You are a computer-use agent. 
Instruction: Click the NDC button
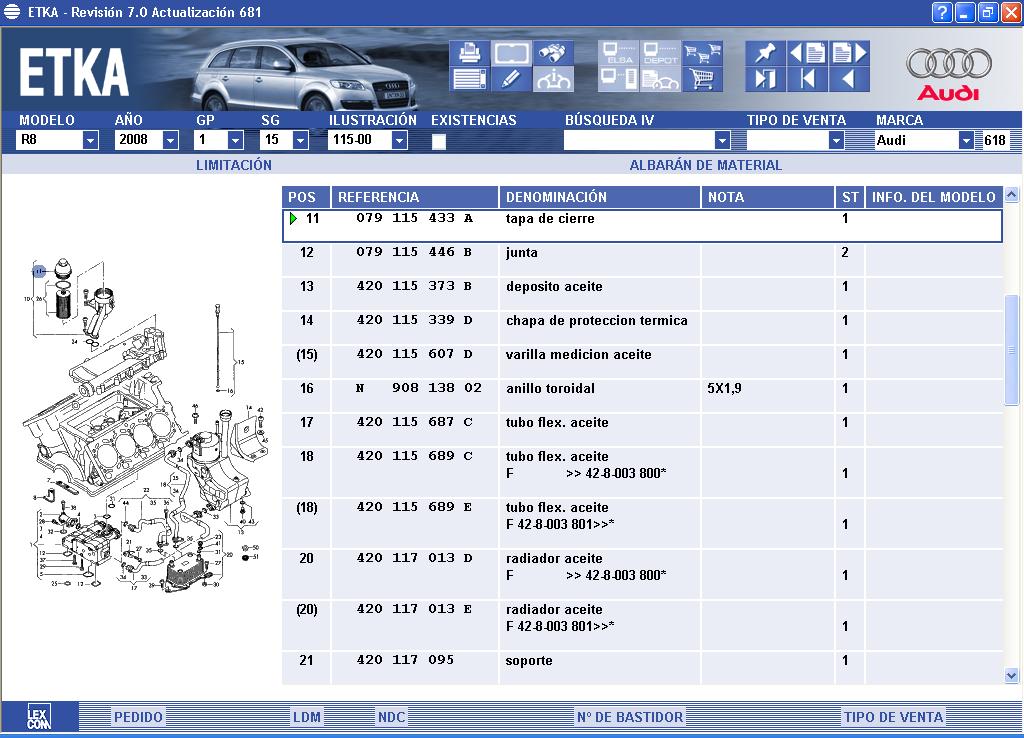[391, 717]
